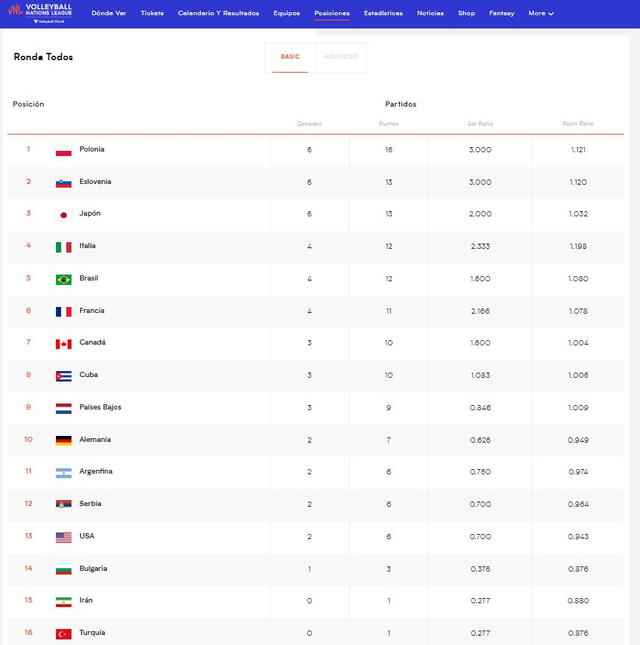Viewport: 640px width, 645px height.
Task: Sort by the Puntos column header
Action: point(388,124)
